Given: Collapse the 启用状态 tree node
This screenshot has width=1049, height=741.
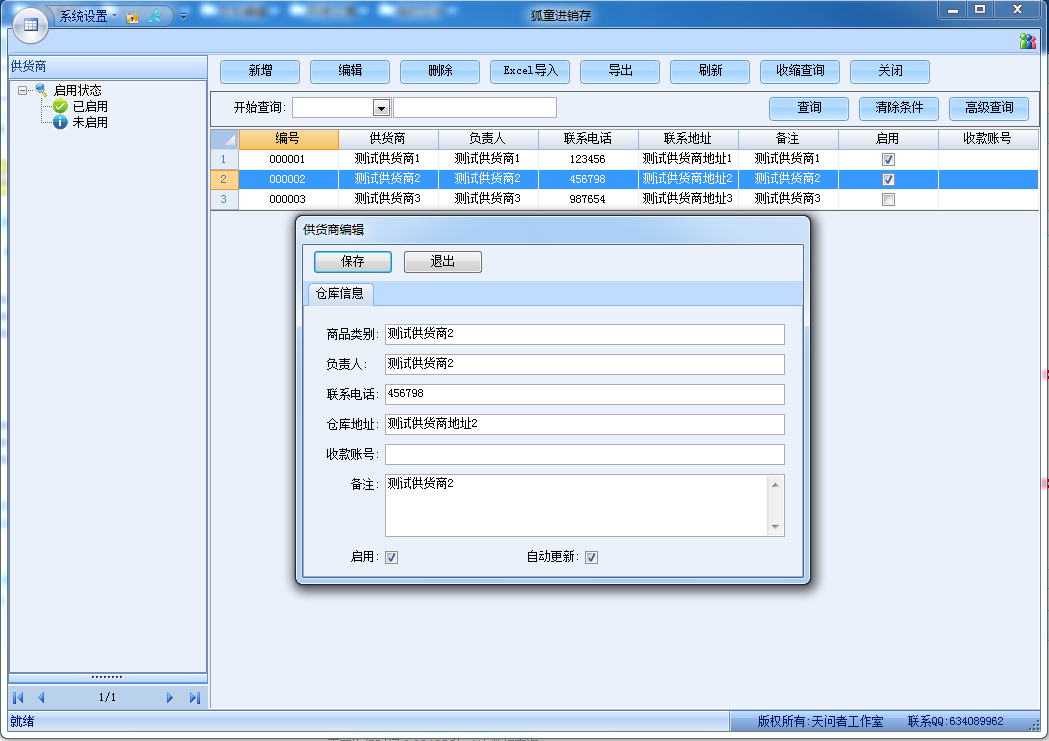Looking at the screenshot, I should (x=23, y=90).
